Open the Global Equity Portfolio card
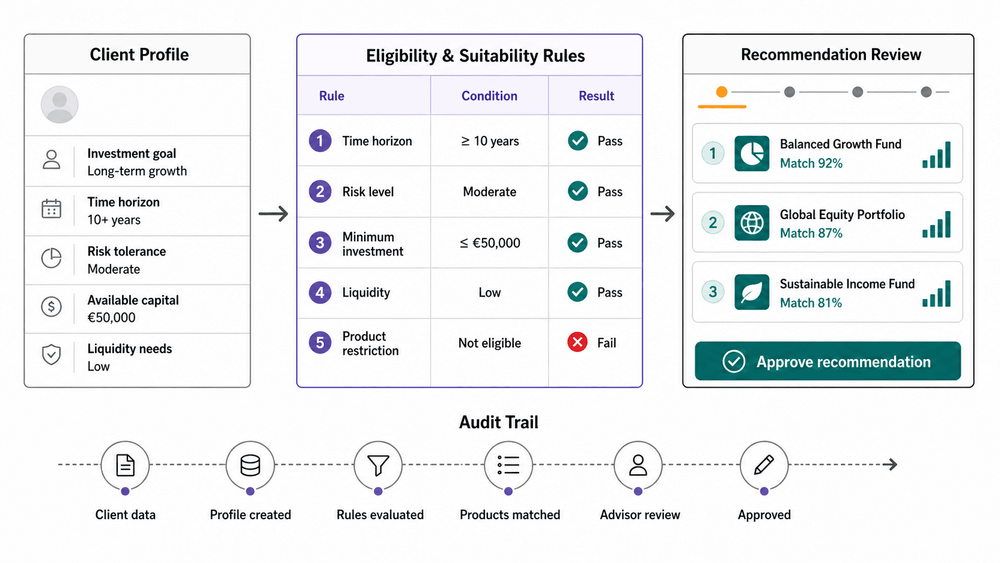This screenshot has height=563, width=1000. pyautogui.click(x=827, y=223)
